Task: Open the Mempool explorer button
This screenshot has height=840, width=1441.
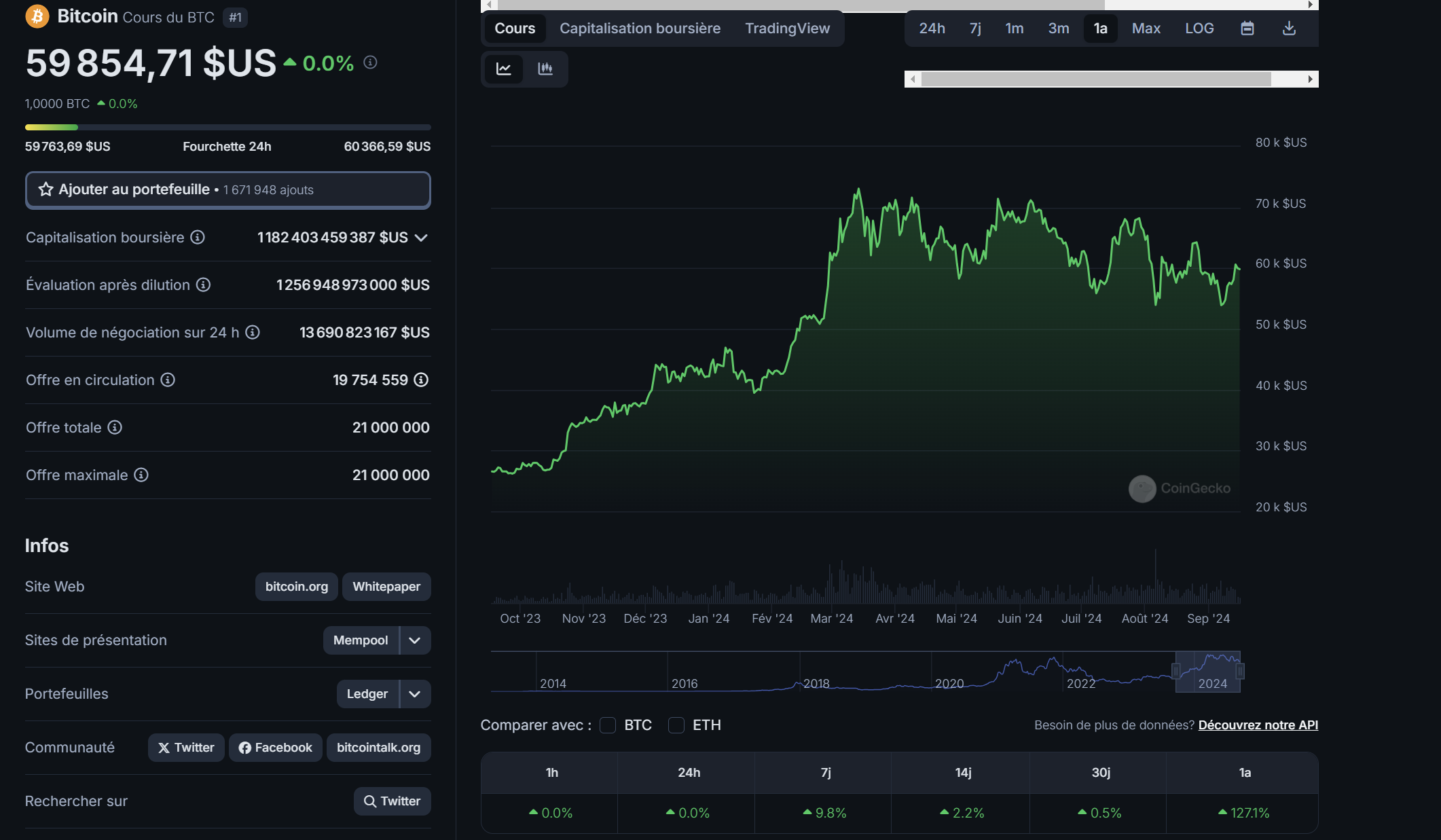Action: point(361,640)
